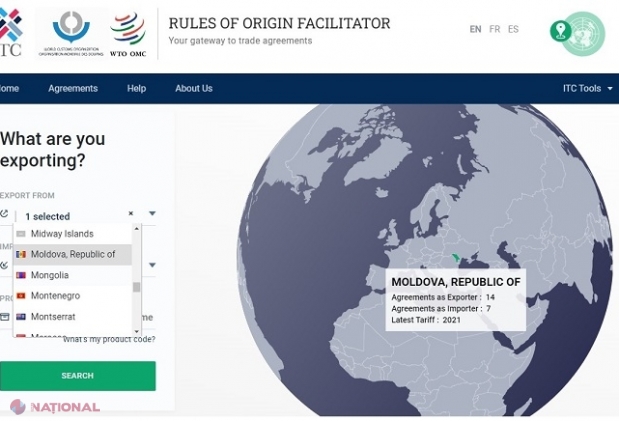Select Midway Islands from the country list
This screenshot has width=619, height=421.
click(73, 234)
